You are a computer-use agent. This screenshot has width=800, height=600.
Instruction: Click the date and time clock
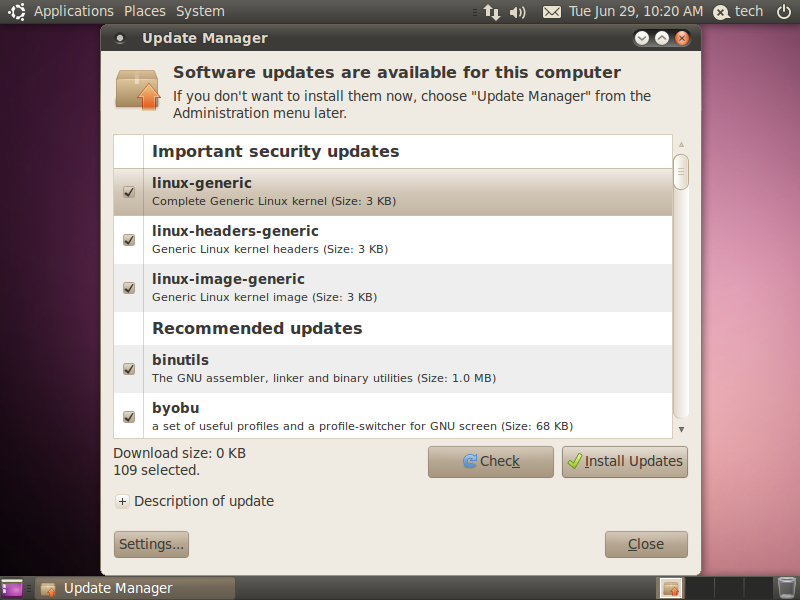tap(636, 11)
